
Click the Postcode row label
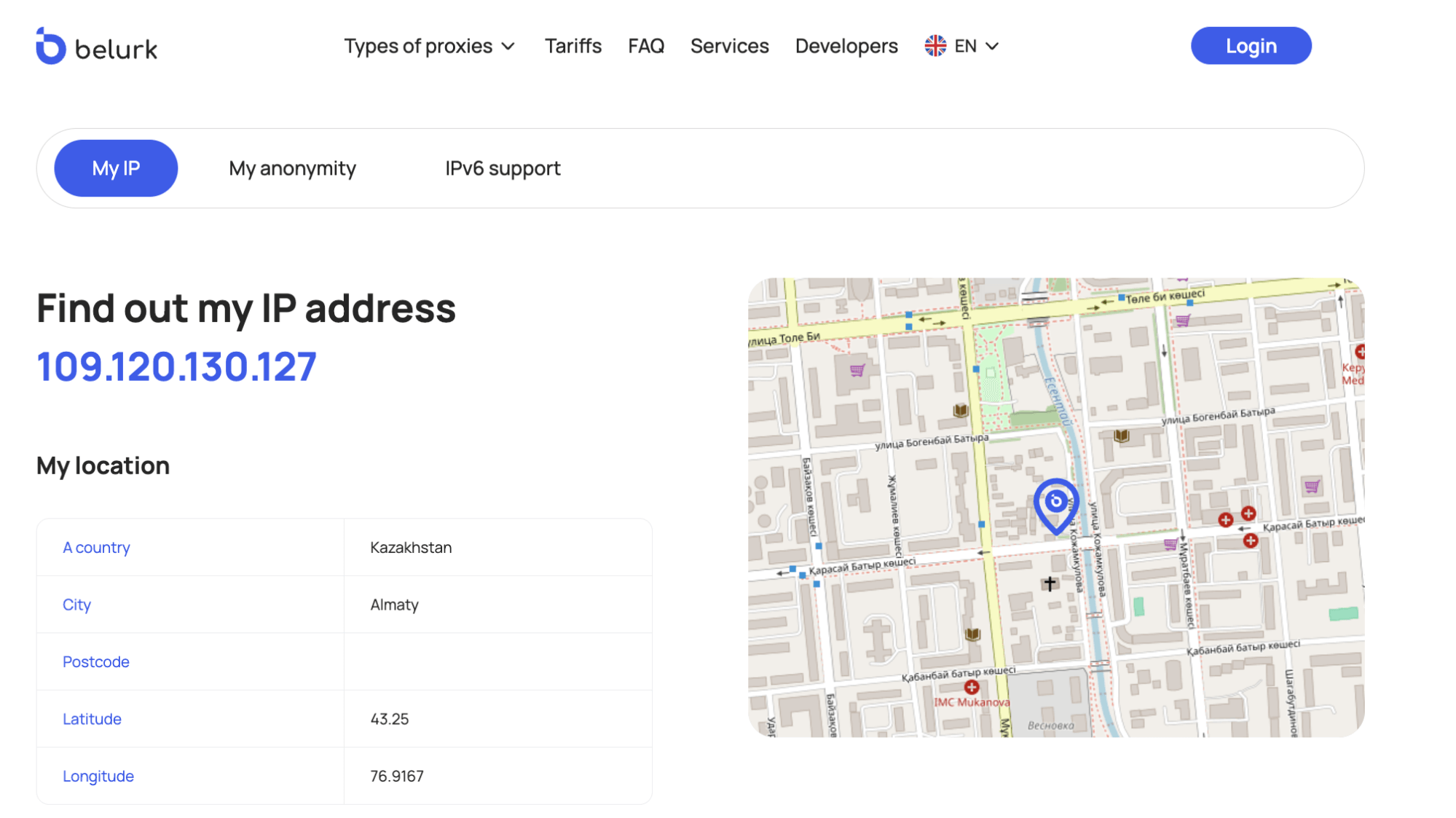click(96, 661)
